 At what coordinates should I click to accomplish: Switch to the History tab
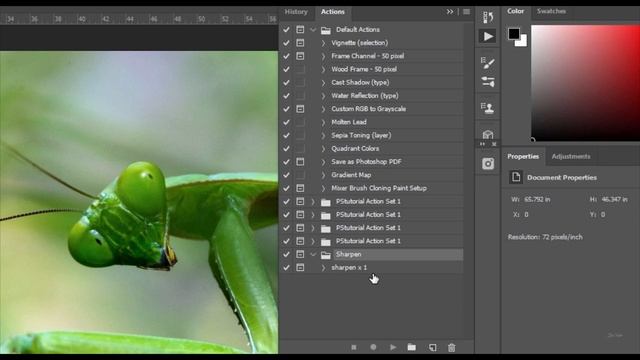point(296,12)
